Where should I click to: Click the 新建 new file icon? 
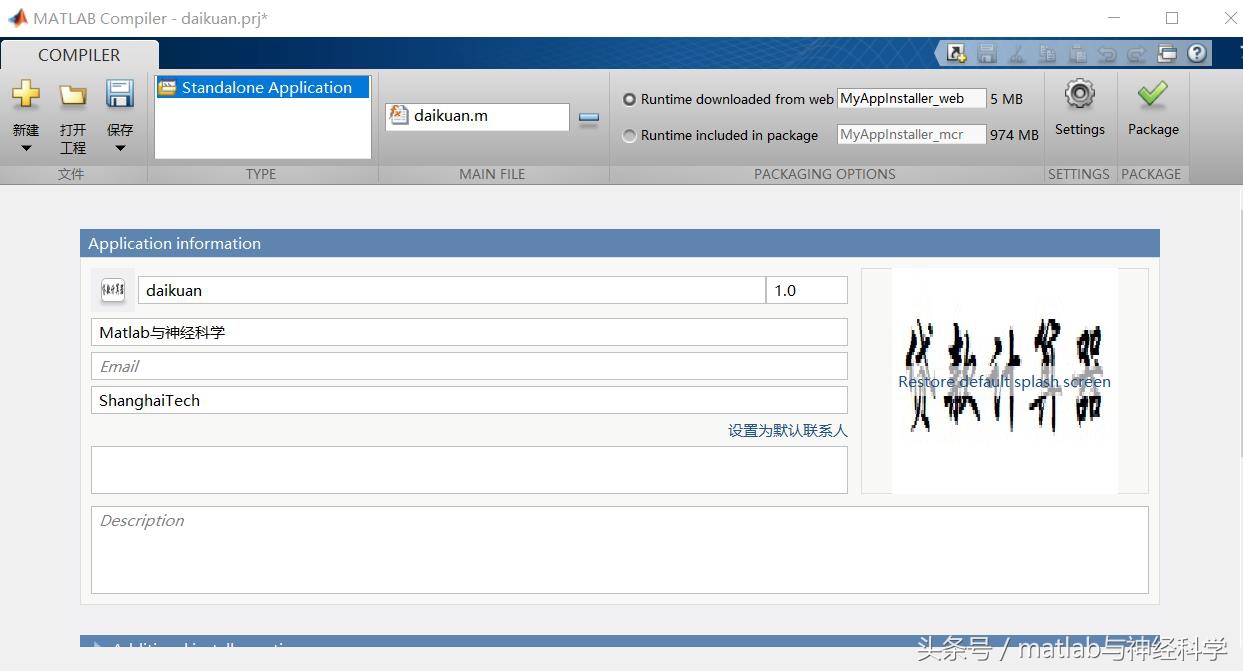[x=25, y=95]
